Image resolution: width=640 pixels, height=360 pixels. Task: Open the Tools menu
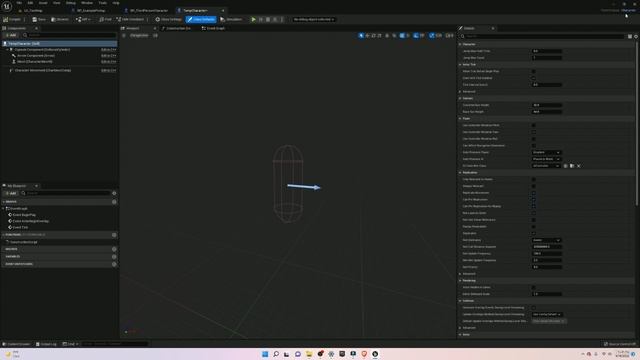(x=102, y=3)
